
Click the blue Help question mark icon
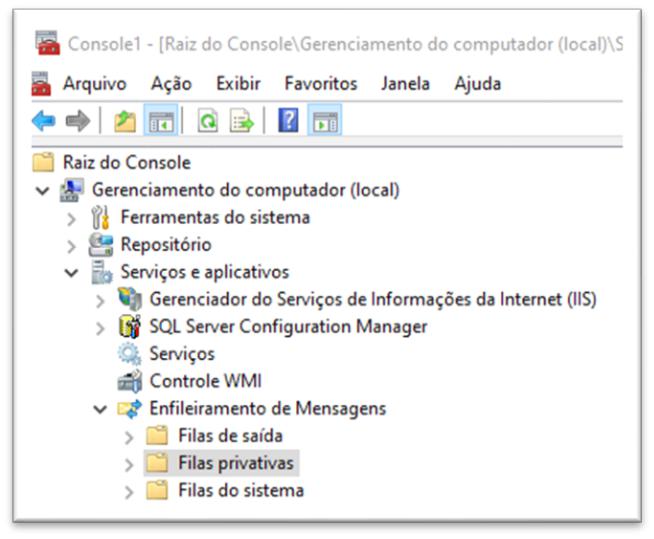[289, 120]
